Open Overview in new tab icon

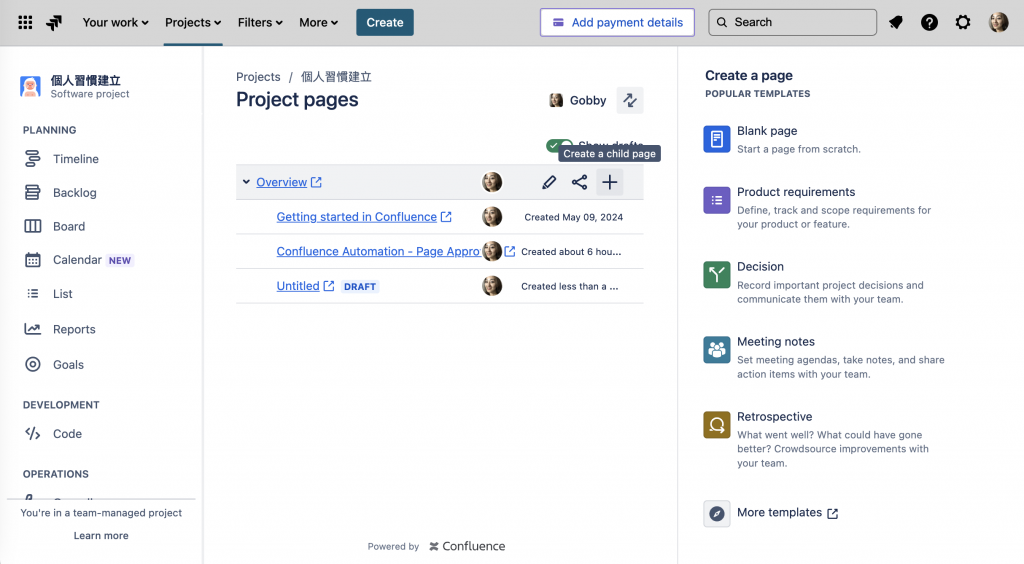pyautogui.click(x=316, y=182)
